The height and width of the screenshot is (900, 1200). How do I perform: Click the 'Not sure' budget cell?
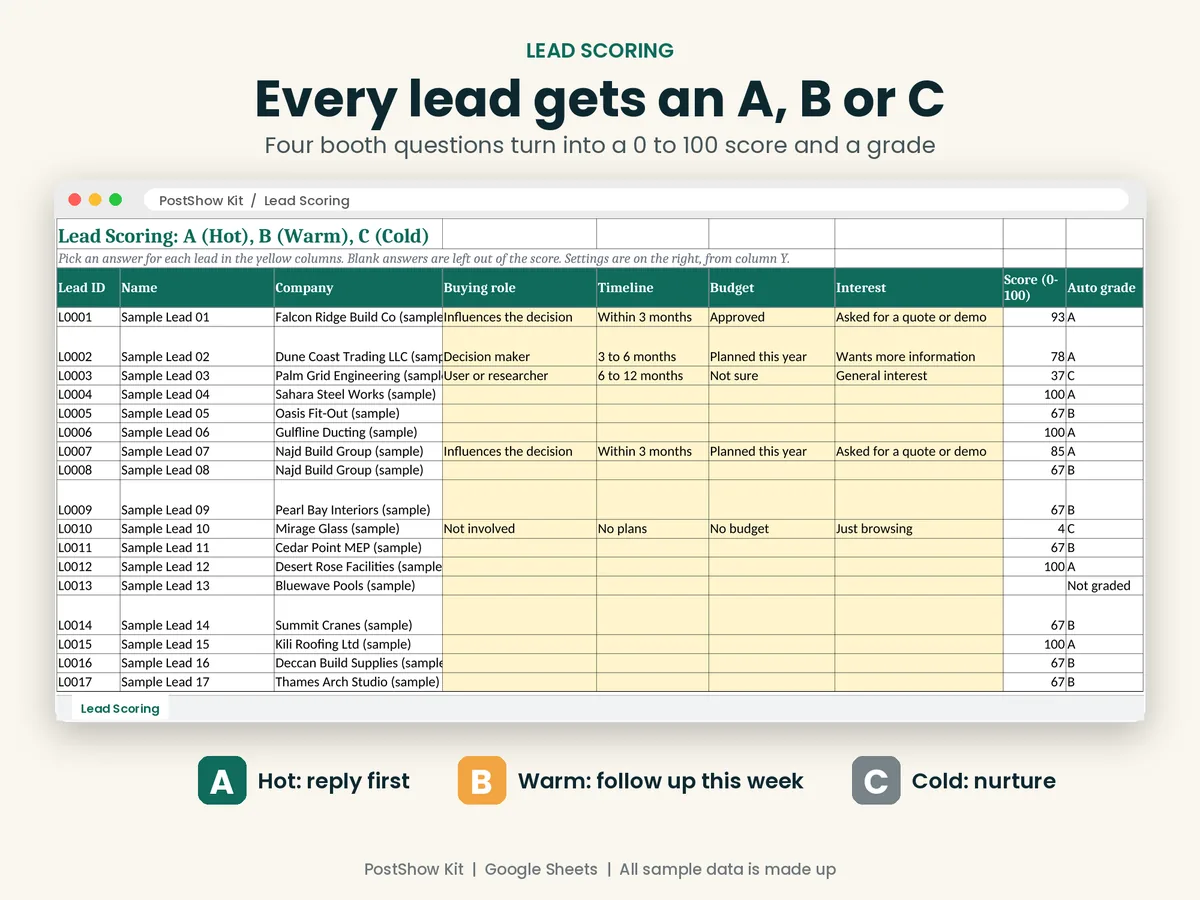[771, 376]
